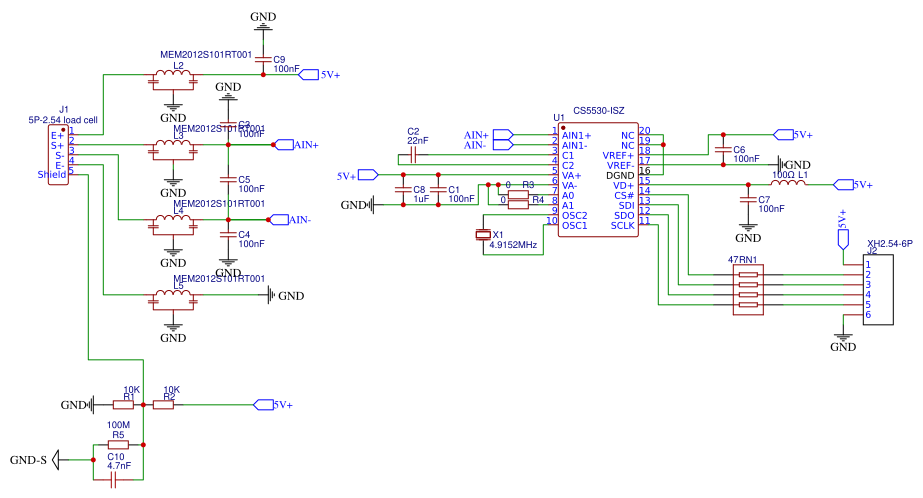Viewport: 923px width, 498px height.
Task: Select the C2 22nF capacitor
Action: click(x=412, y=156)
